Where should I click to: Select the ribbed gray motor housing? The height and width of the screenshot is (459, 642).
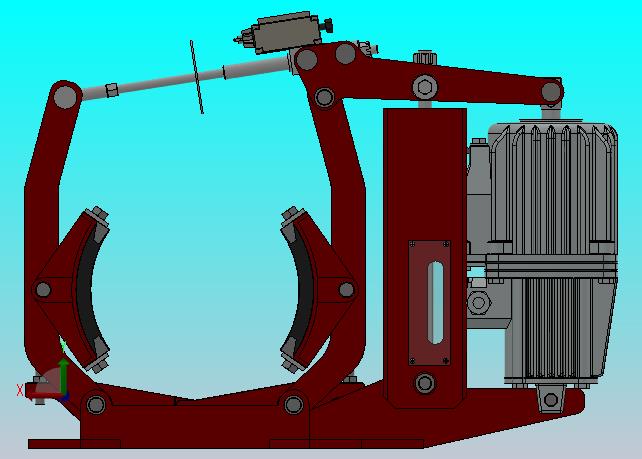point(554,188)
